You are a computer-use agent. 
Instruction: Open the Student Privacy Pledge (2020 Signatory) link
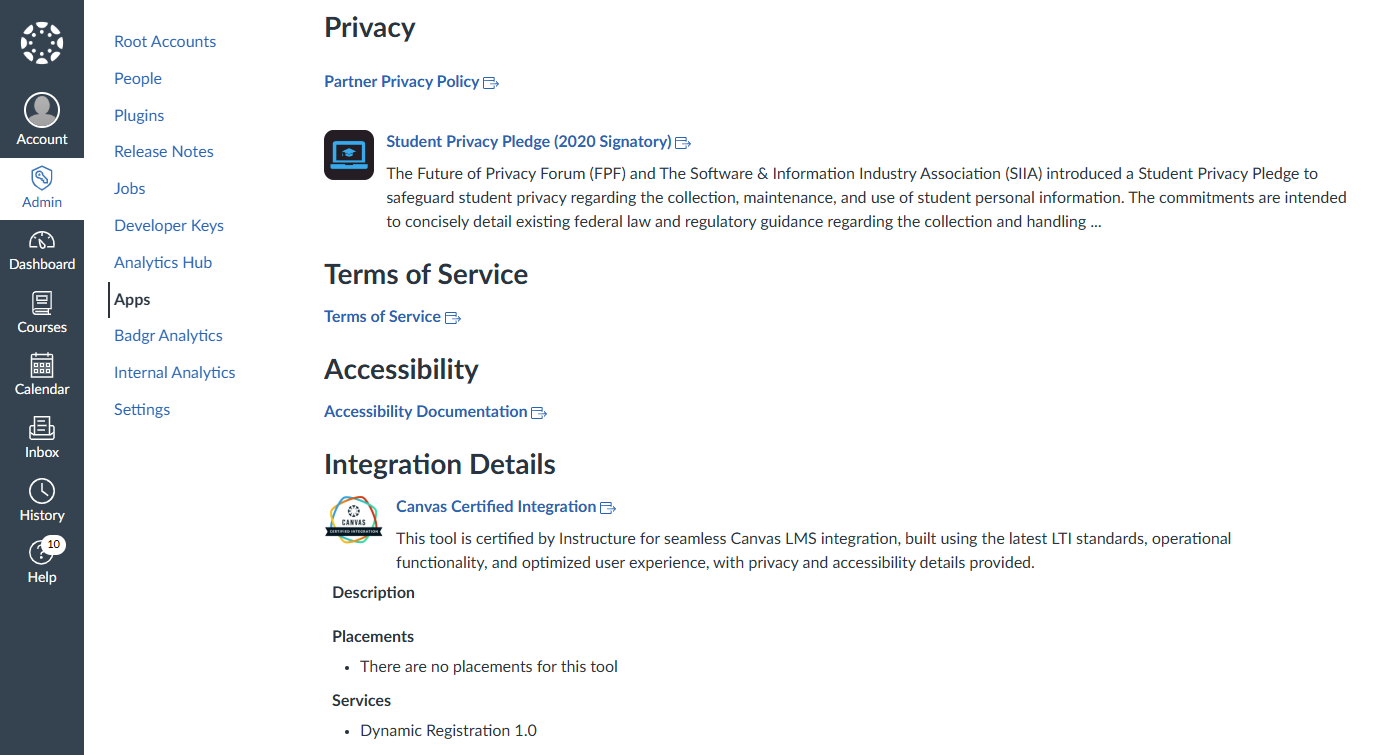pos(538,142)
